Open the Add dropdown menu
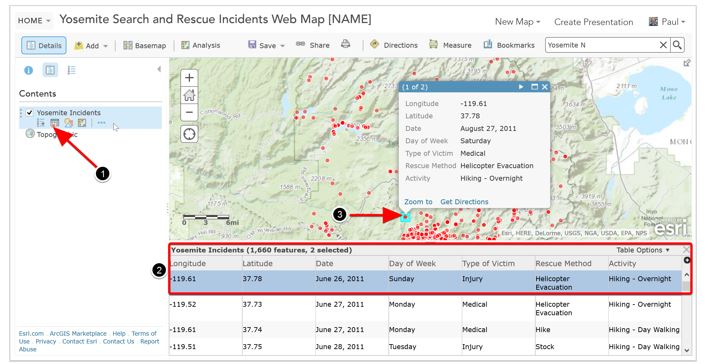This screenshot has width=718, height=364. (91, 45)
